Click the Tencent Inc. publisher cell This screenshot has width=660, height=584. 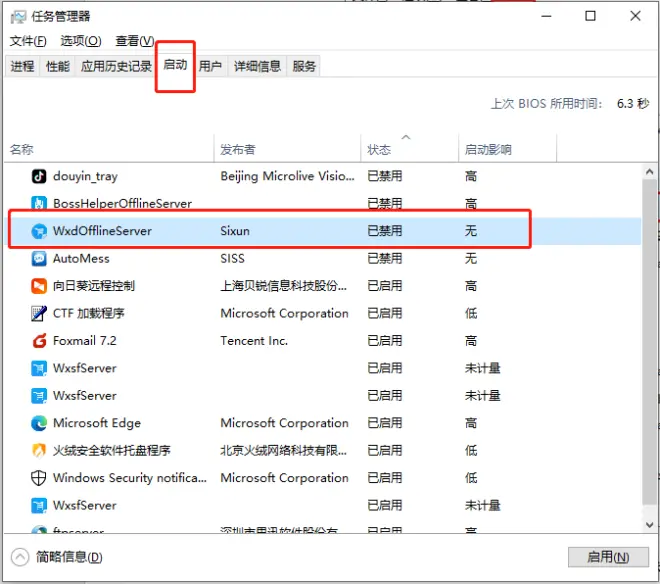(x=254, y=341)
